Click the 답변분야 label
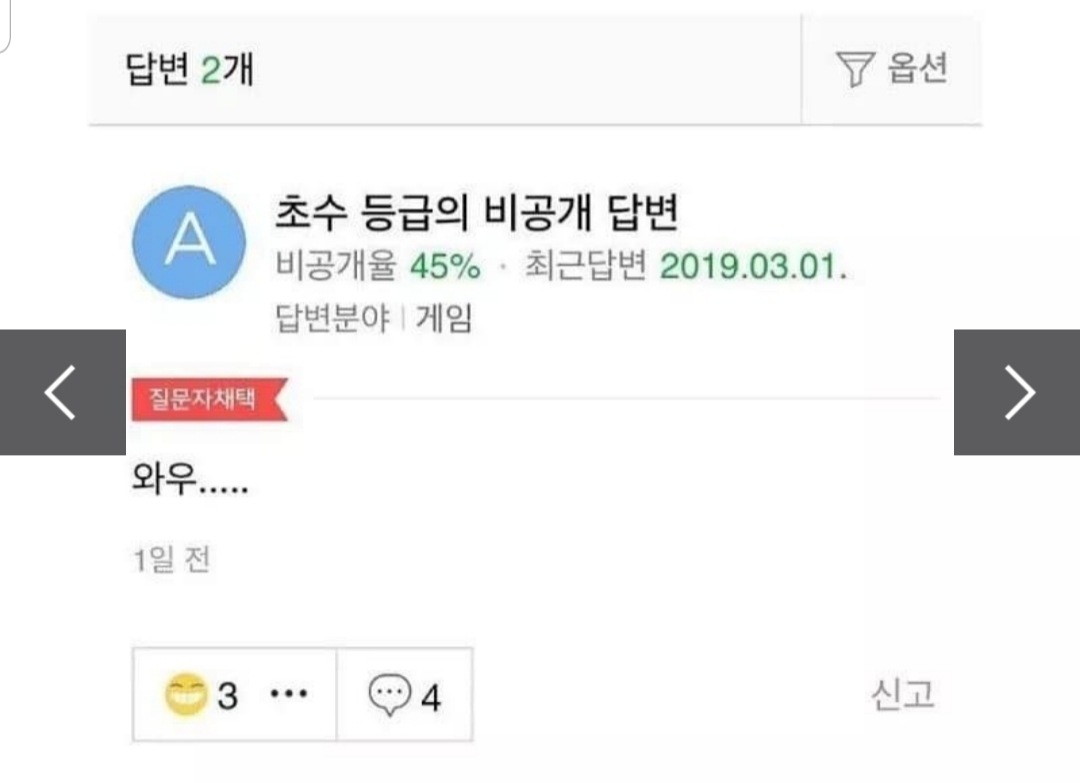Viewport: 1080px width, 783px height. 332,318
